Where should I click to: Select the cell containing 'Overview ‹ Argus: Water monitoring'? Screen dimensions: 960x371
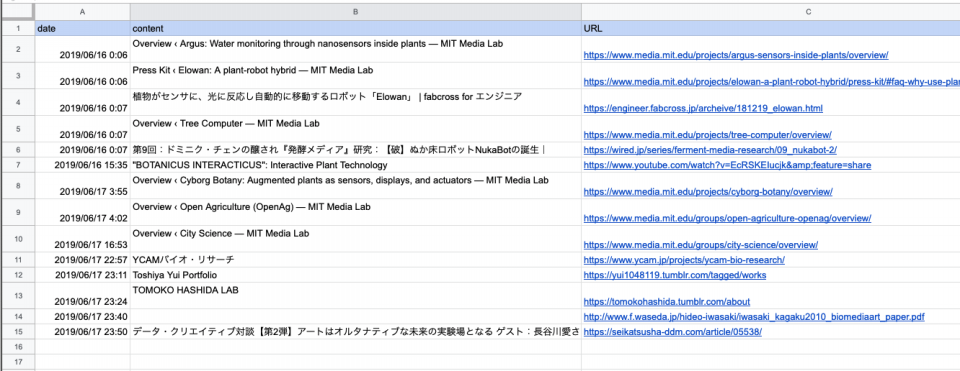(x=355, y=49)
